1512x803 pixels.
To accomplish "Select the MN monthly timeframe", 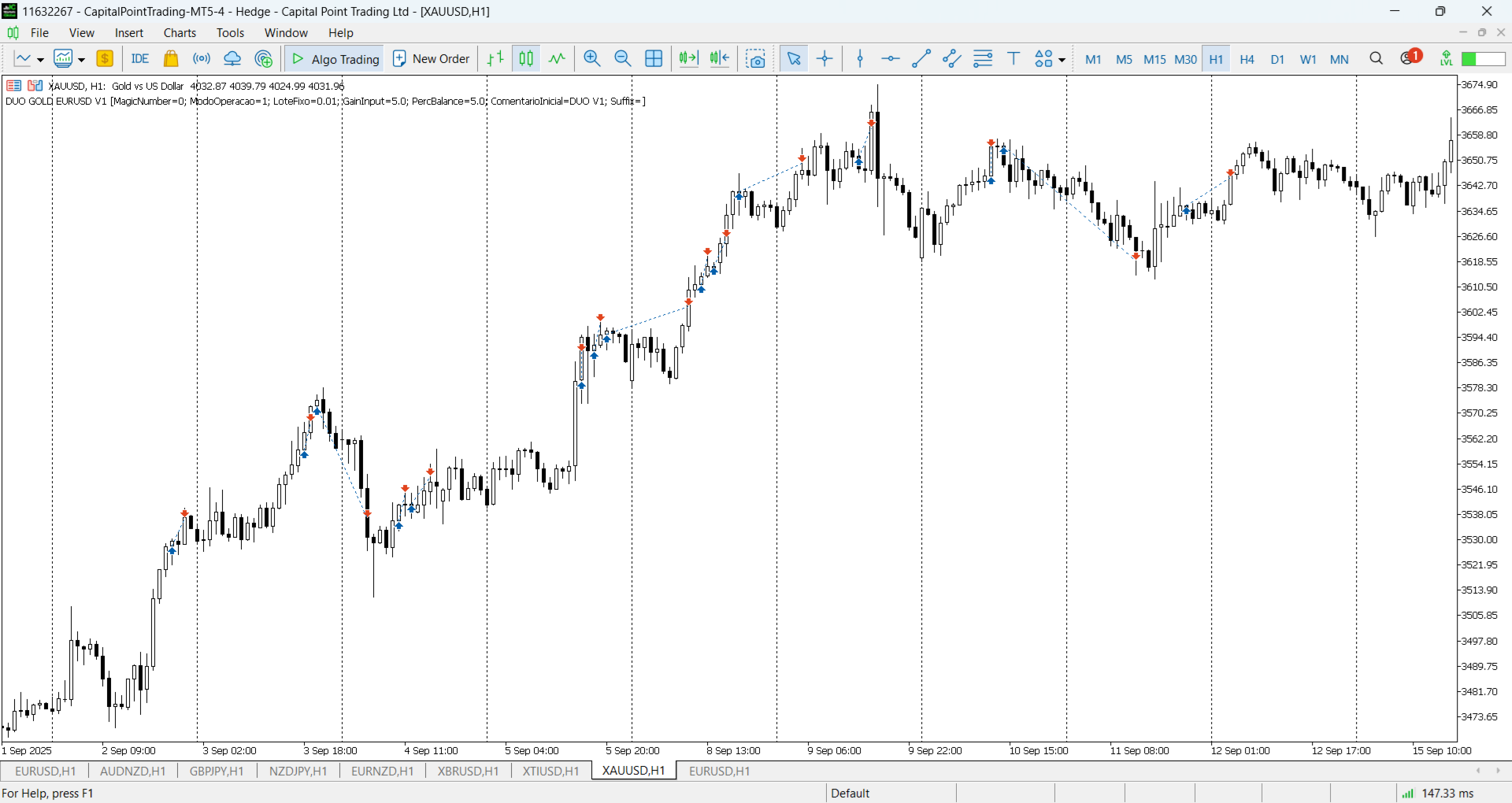I will (1340, 60).
